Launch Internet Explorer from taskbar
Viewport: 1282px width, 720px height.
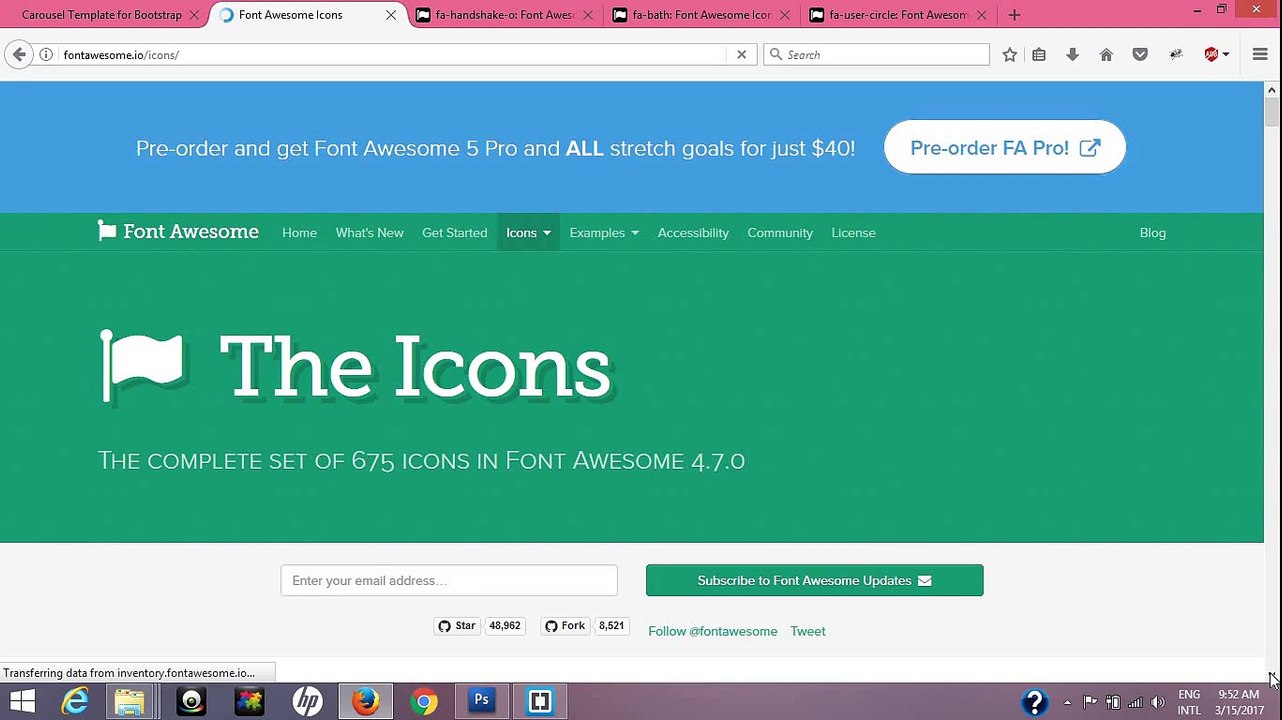tap(75, 702)
